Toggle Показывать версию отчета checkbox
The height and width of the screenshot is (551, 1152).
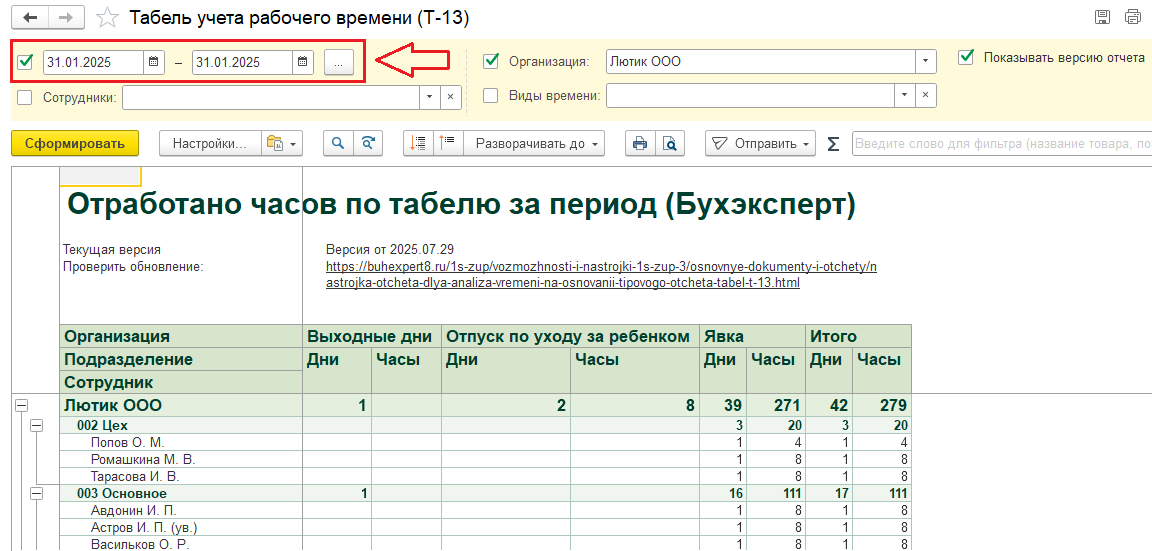pyautogui.click(x=966, y=57)
